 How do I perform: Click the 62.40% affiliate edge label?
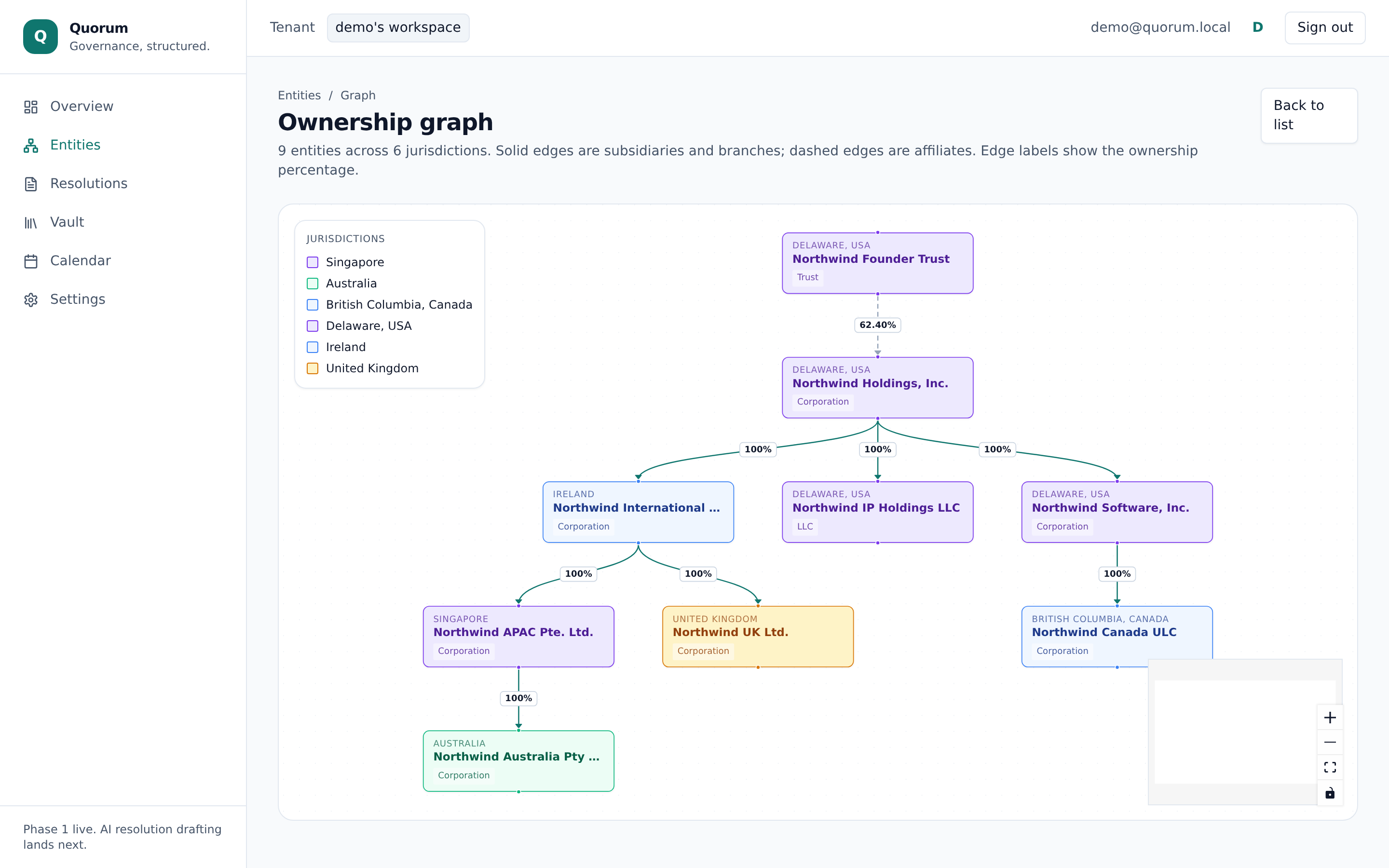coord(877,325)
